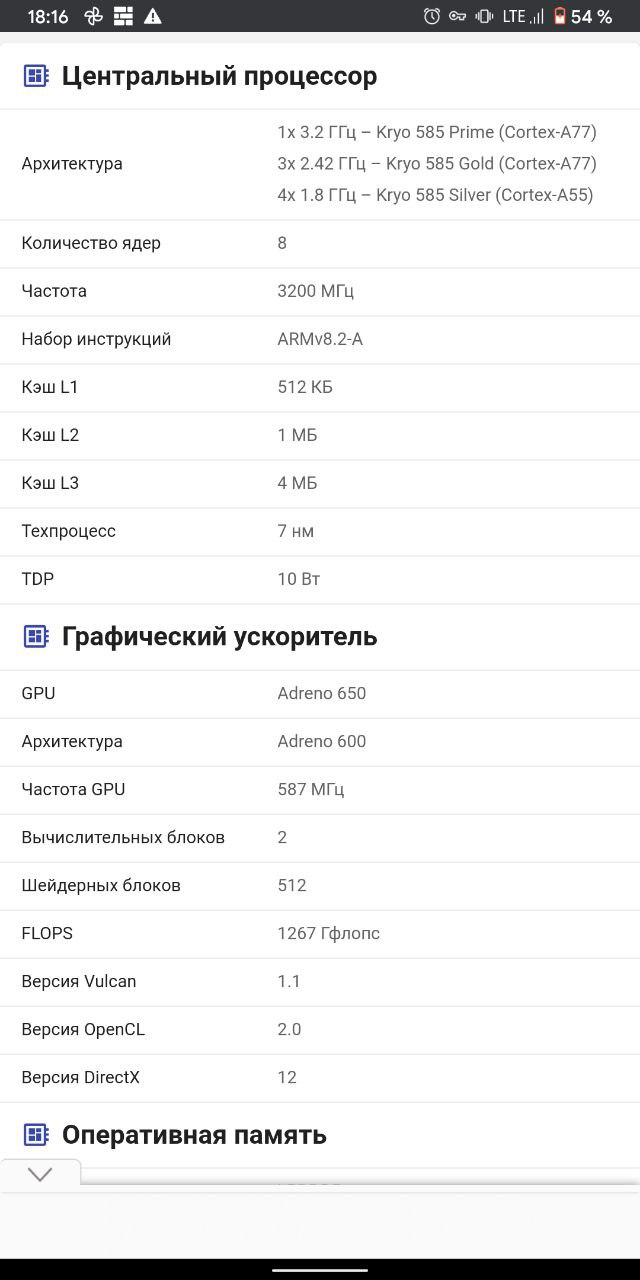Viewport: 640px width, 1280px height.
Task: Tap the Техпроцесс 7 нм row
Action: coord(320,531)
